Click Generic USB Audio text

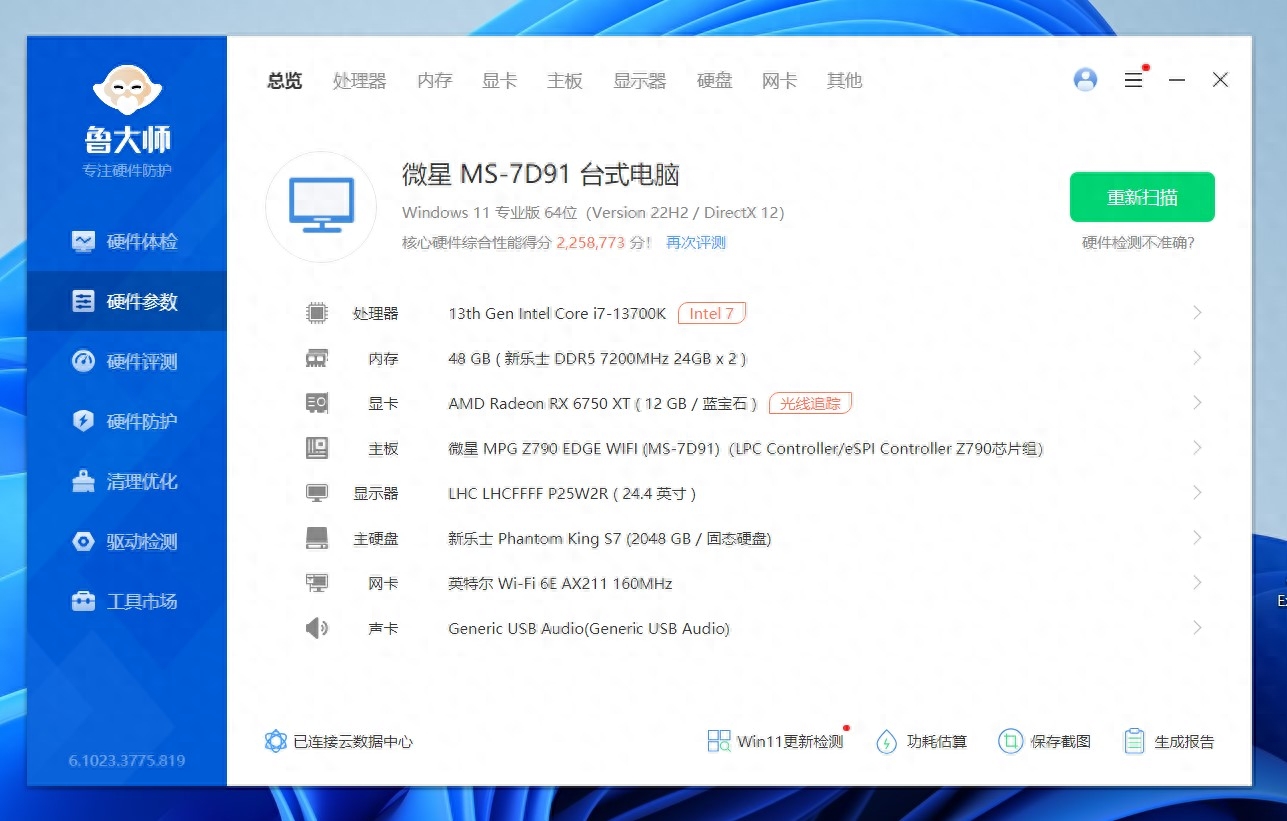coord(589,628)
